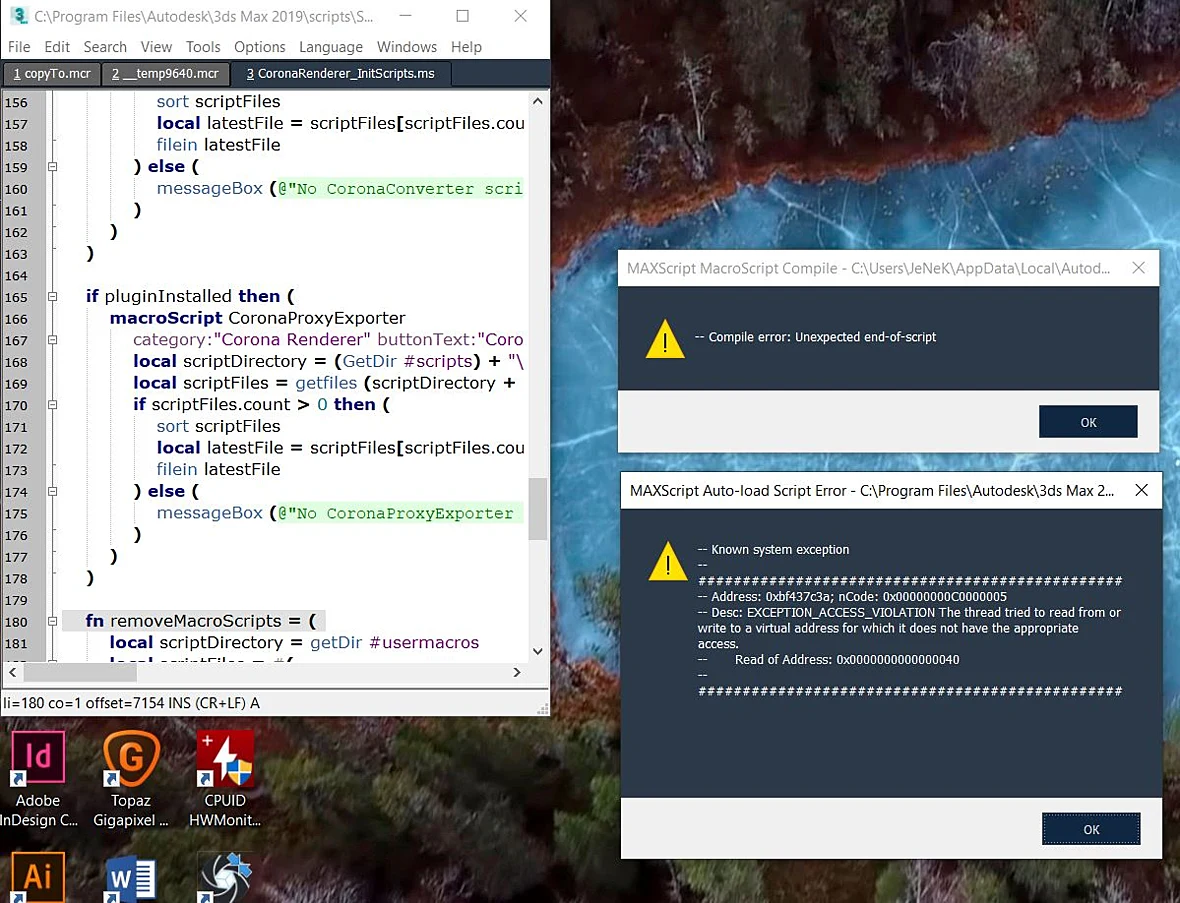Minimize the script editor window
This screenshot has width=1180, height=903.
(405, 15)
